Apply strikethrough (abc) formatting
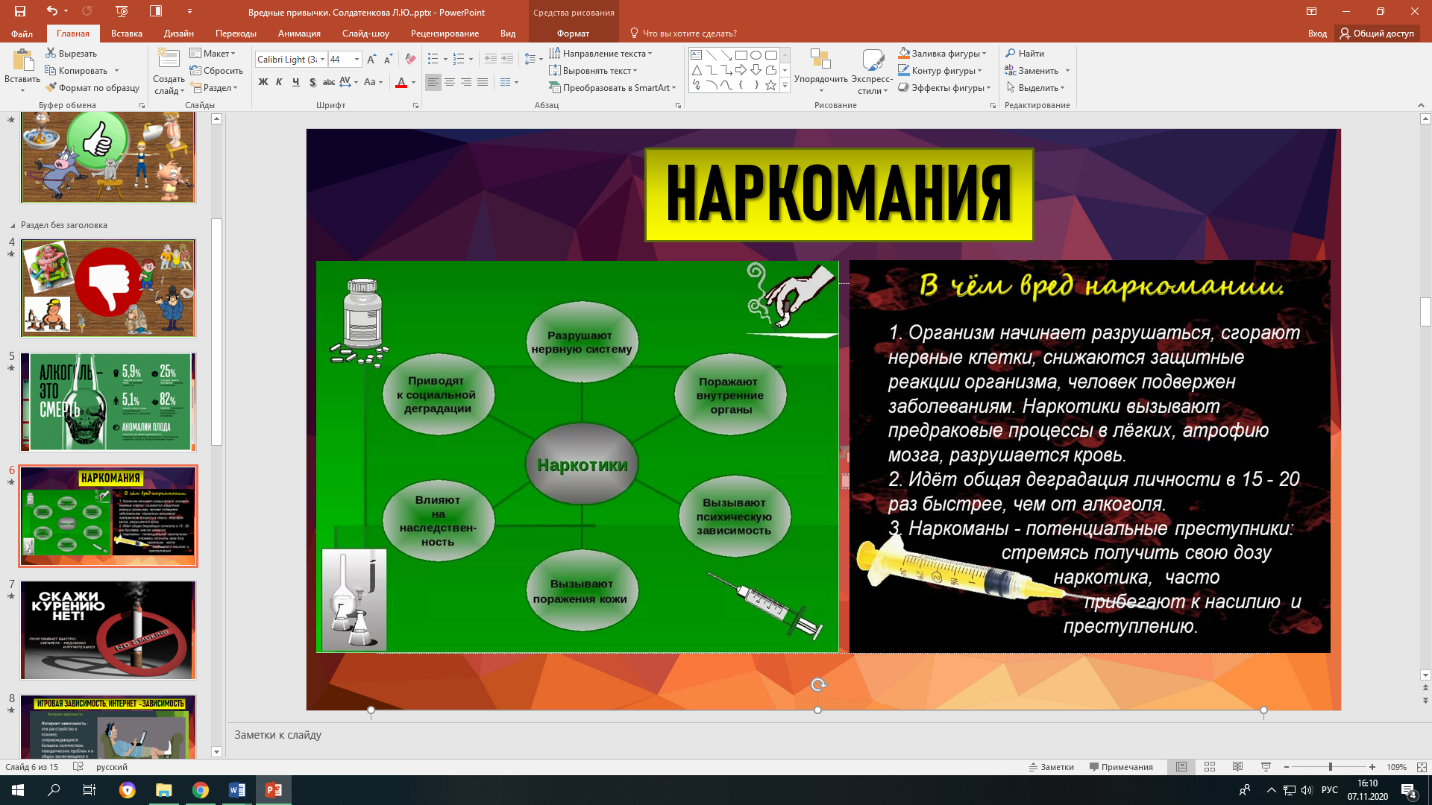1432x805 pixels. point(328,82)
